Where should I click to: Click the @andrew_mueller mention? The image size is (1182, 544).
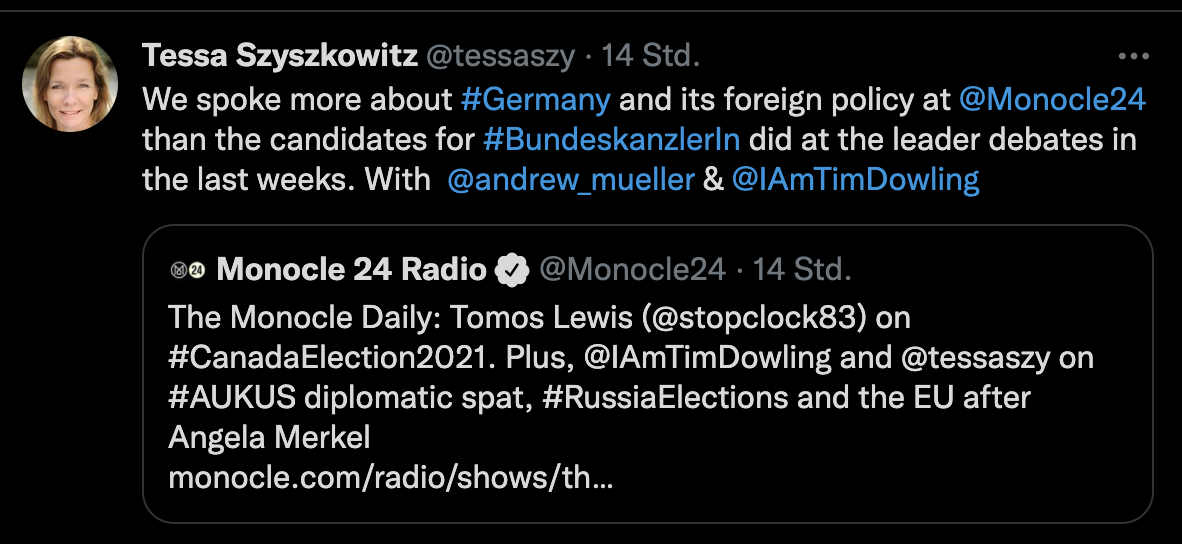pos(571,180)
